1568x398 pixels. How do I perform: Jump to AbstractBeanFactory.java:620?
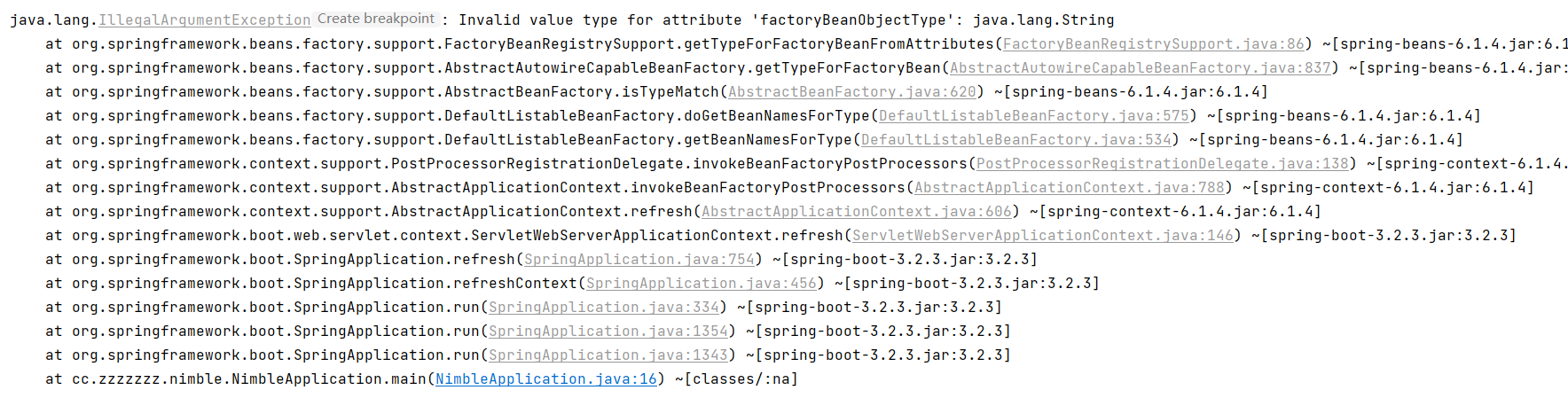[851, 91]
